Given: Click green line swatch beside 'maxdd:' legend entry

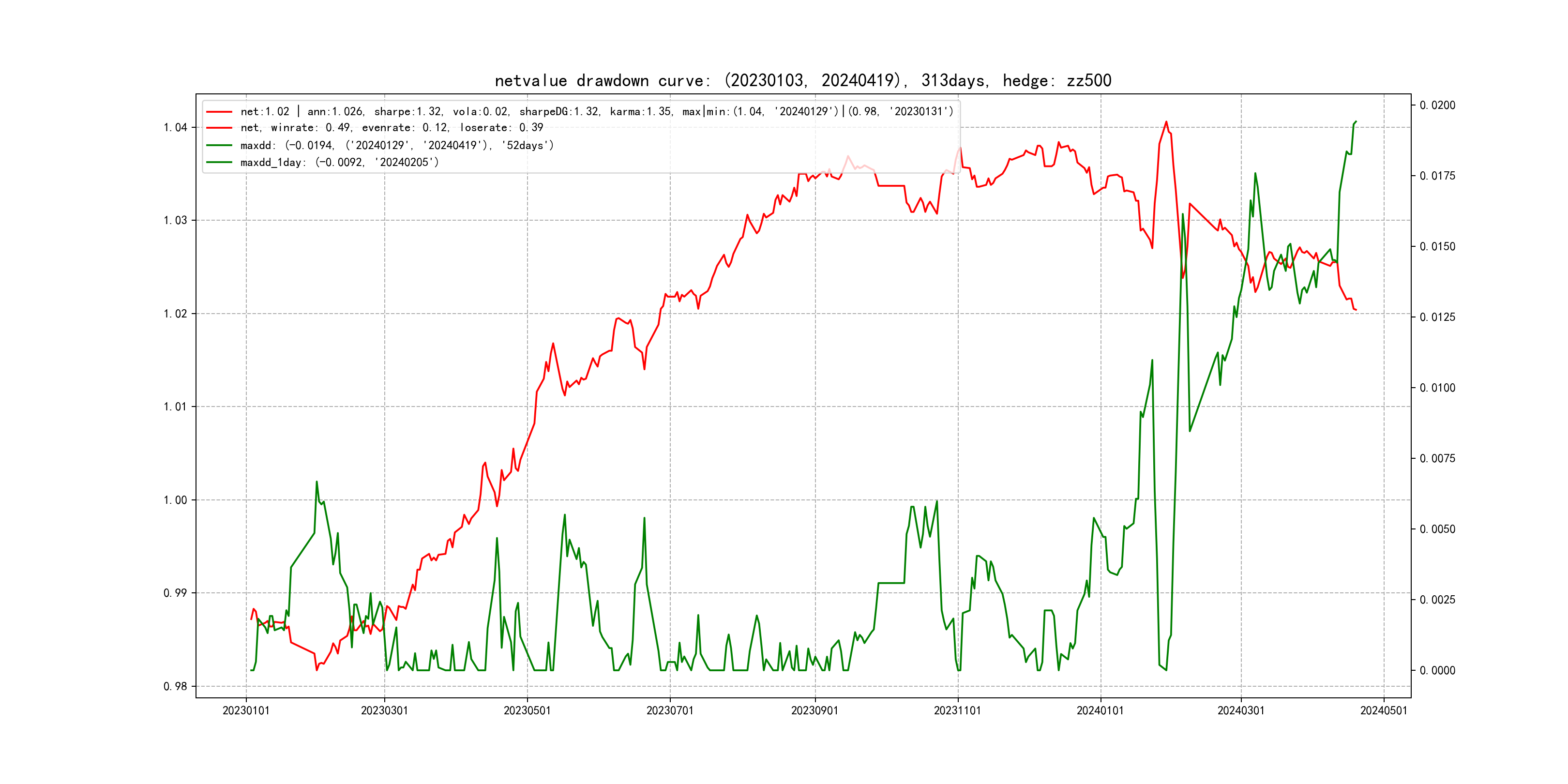Looking at the screenshot, I should 219,146.
